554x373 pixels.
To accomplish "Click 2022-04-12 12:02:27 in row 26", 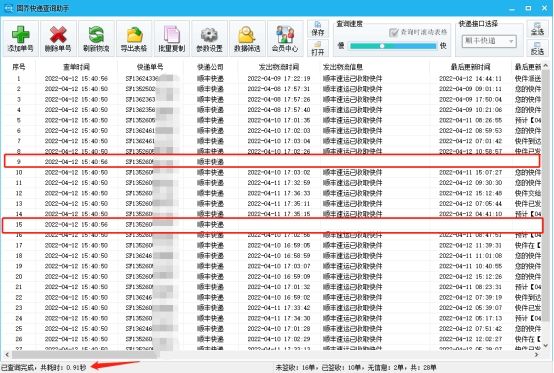I will pyautogui.click(x=470, y=339).
